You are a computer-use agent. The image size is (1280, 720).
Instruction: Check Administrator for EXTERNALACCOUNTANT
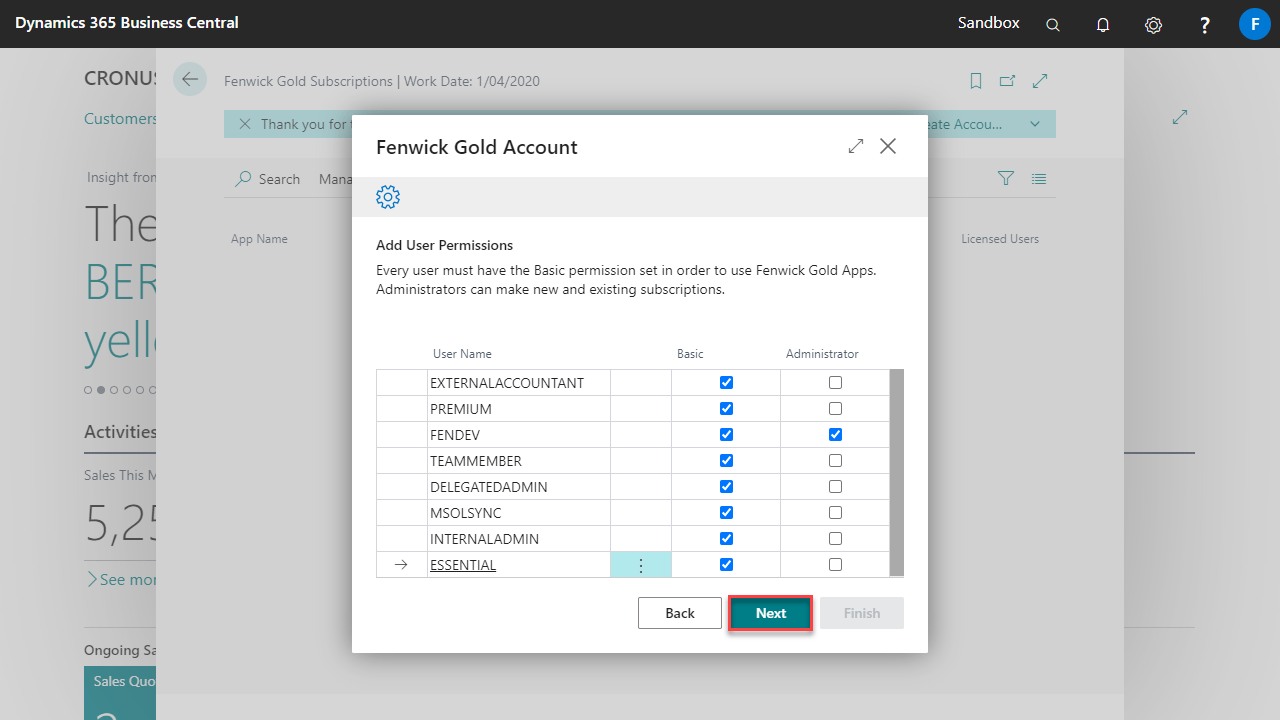[835, 382]
